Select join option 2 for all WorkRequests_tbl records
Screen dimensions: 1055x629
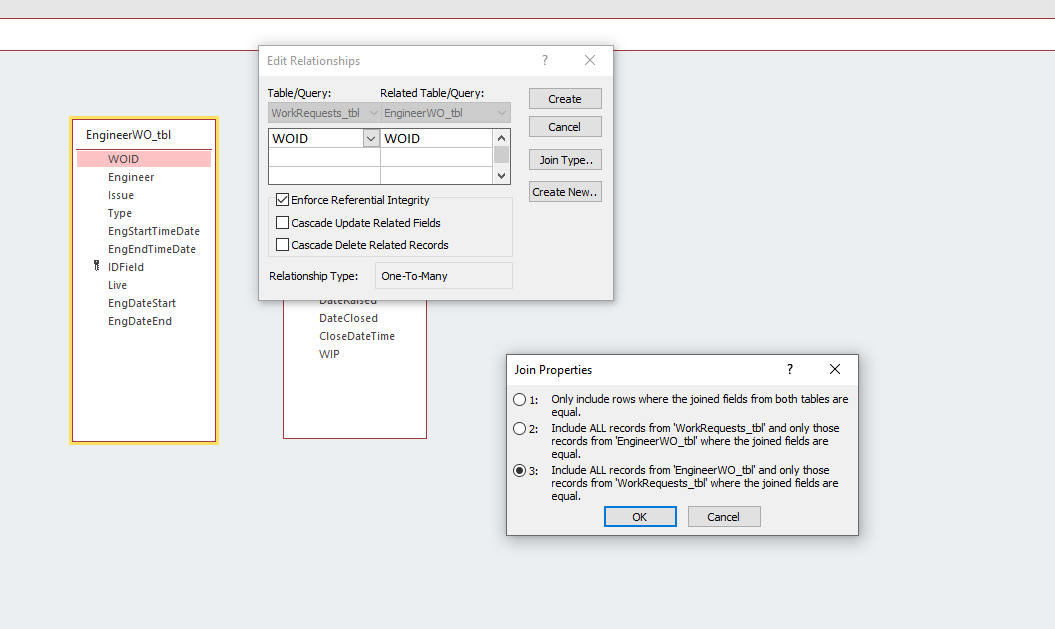[519, 429]
